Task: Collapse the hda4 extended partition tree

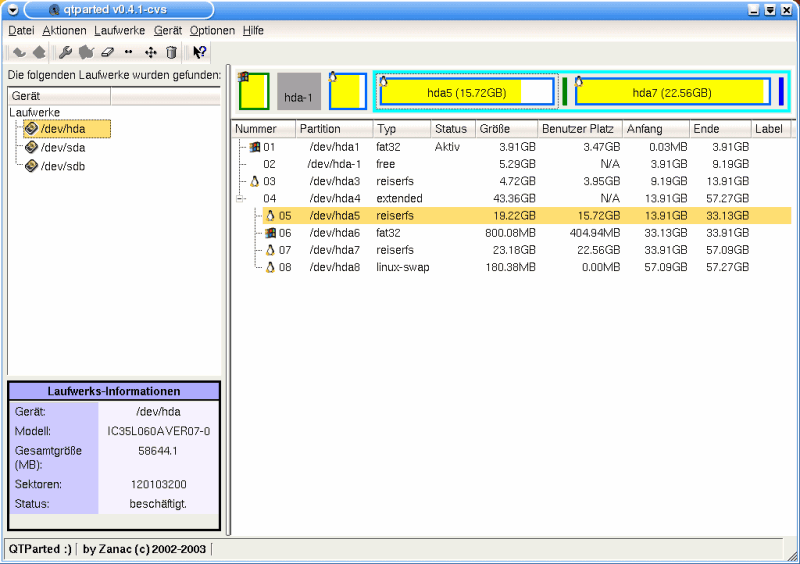Action: pos(240,199)
